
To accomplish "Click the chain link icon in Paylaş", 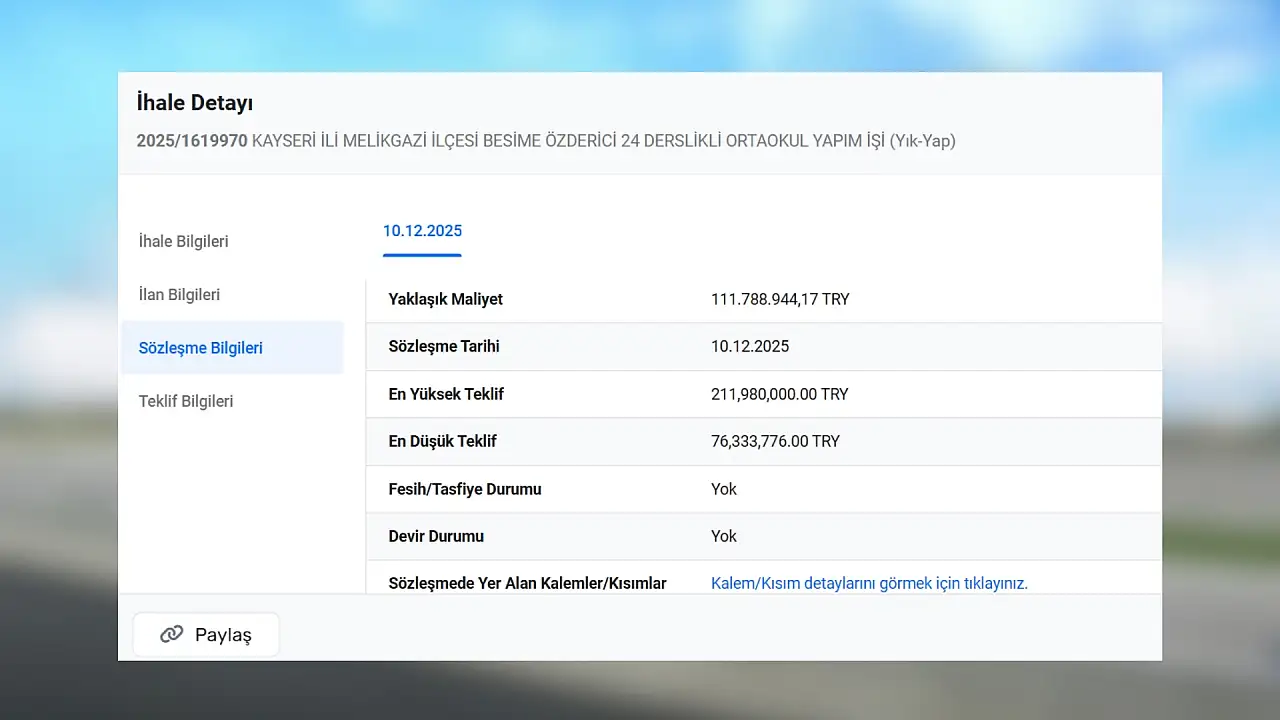I will [172, 635].
